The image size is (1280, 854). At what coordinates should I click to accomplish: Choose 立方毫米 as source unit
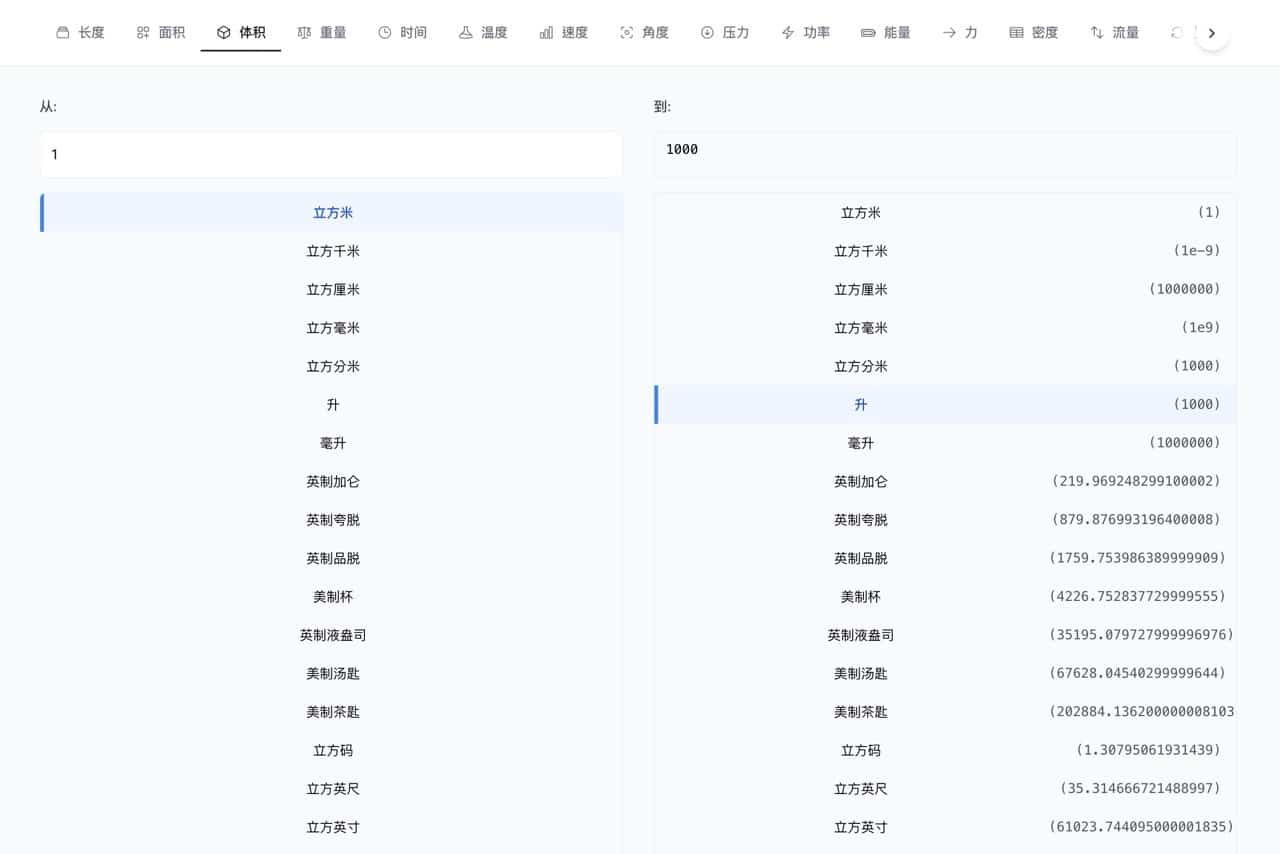point(331,328)
